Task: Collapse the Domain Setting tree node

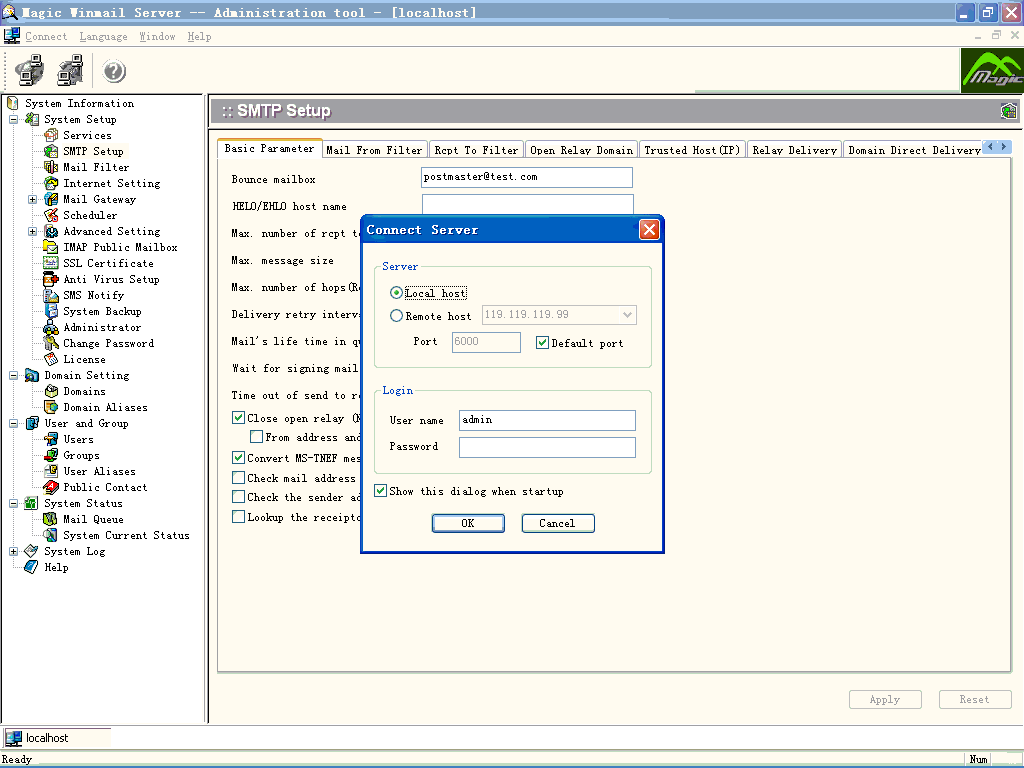Action: (x=14, y=376)
